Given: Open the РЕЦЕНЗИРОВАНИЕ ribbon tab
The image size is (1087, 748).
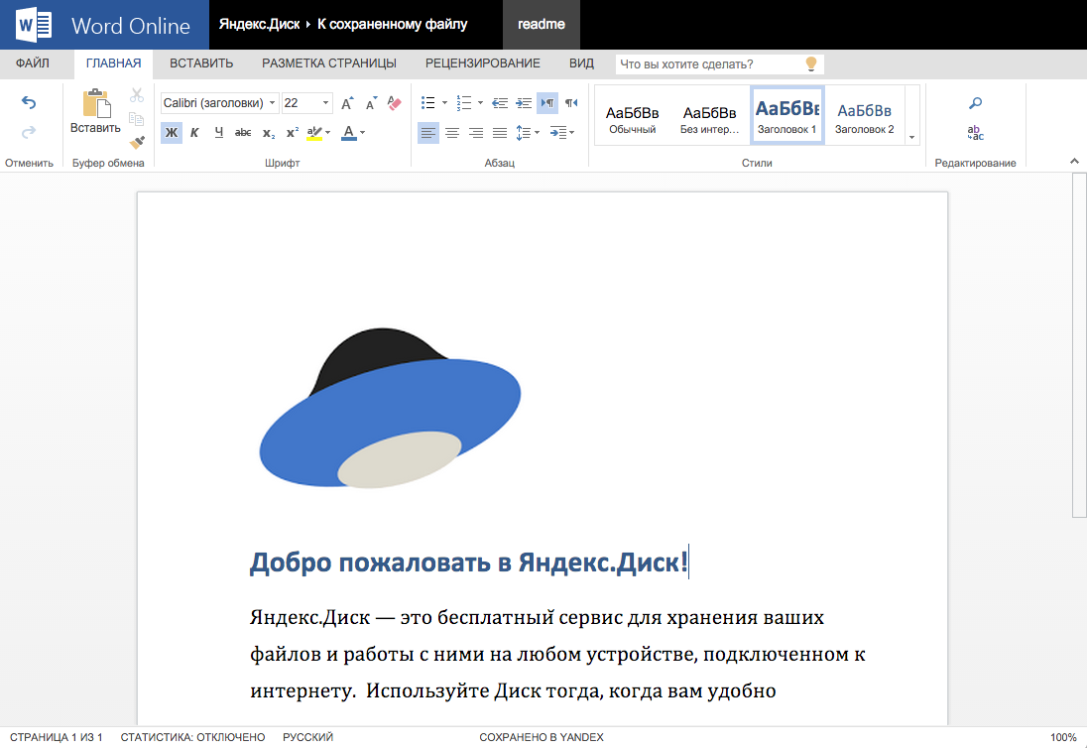Looking at the screenshot, I should (x=482, y=63).
